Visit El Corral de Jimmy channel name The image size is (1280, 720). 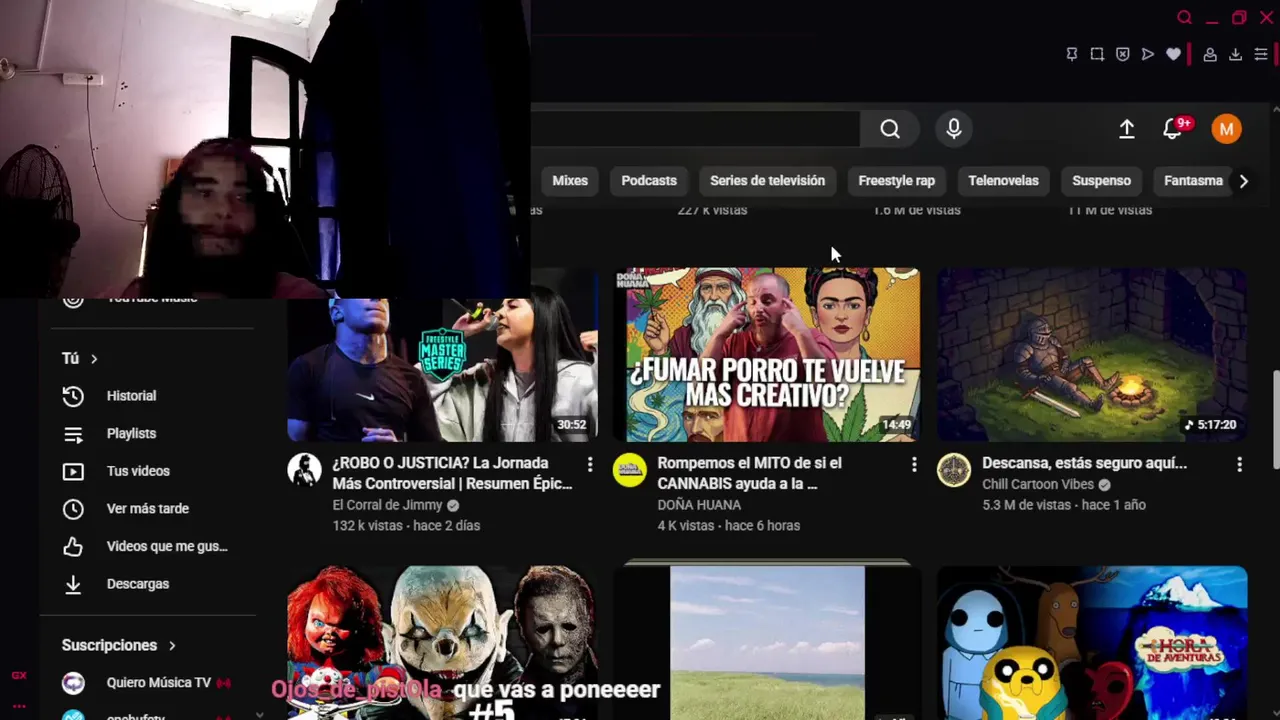pos(387,505)
